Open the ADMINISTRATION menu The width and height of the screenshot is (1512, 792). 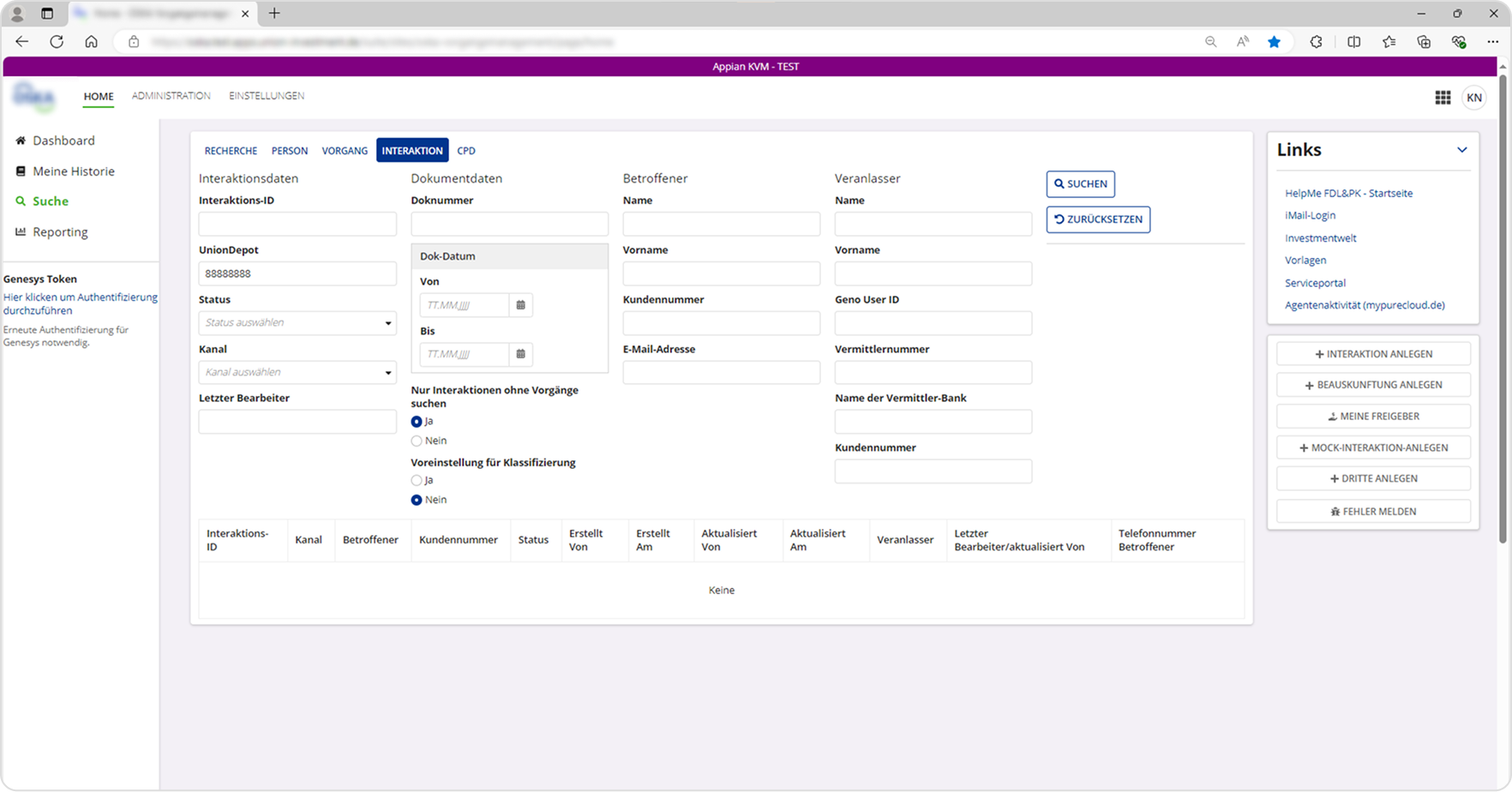pyautogui.click(x=171, y=96)
